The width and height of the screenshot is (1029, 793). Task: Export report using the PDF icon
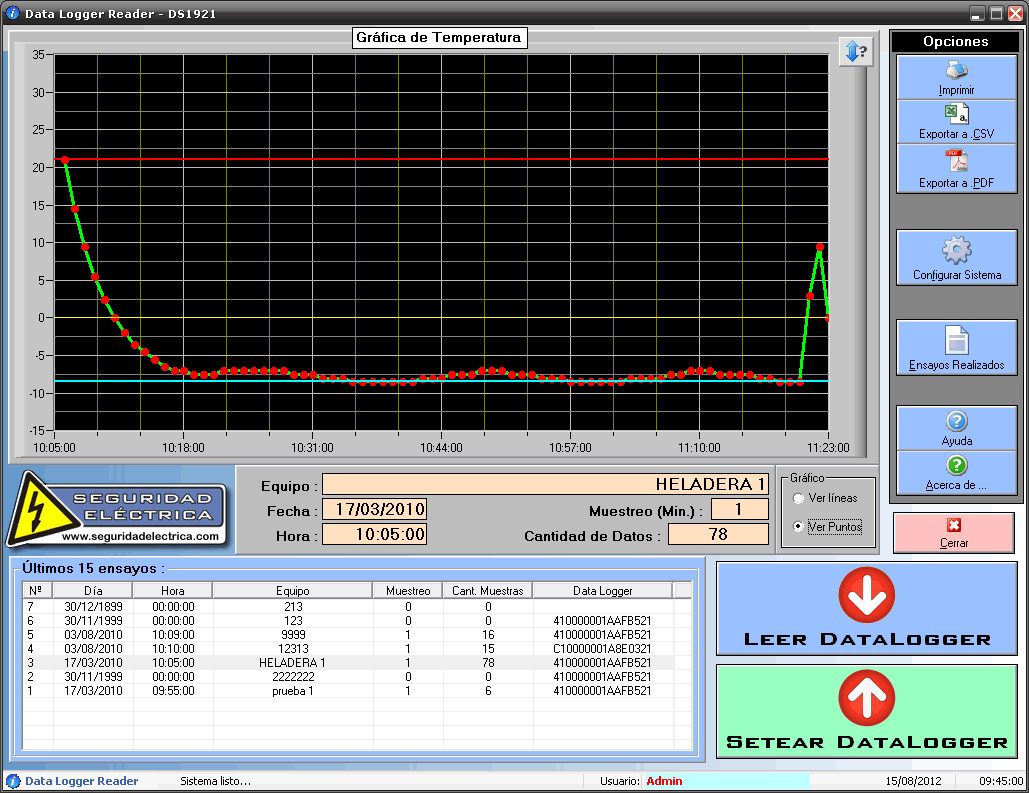pos(956,161)
